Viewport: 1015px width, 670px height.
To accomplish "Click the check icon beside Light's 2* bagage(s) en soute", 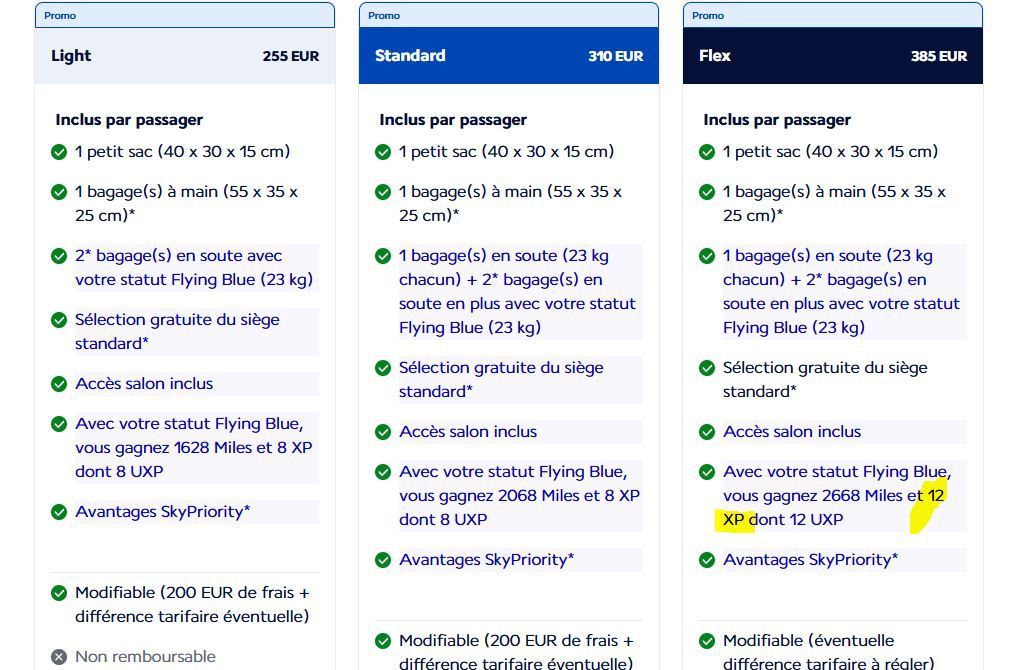I will pos(59,256).
